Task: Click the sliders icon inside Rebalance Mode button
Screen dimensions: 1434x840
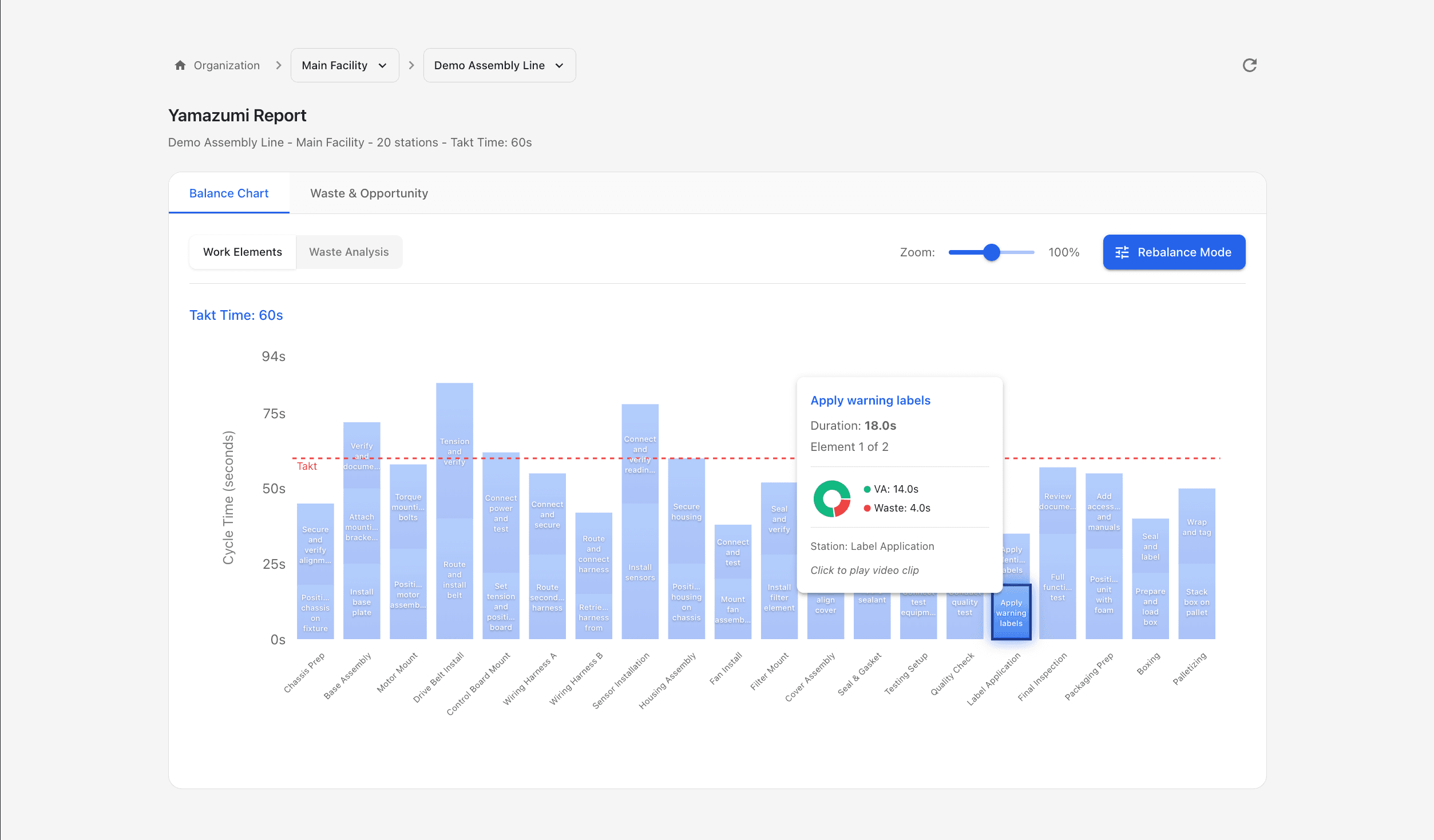Action: 1123,252
